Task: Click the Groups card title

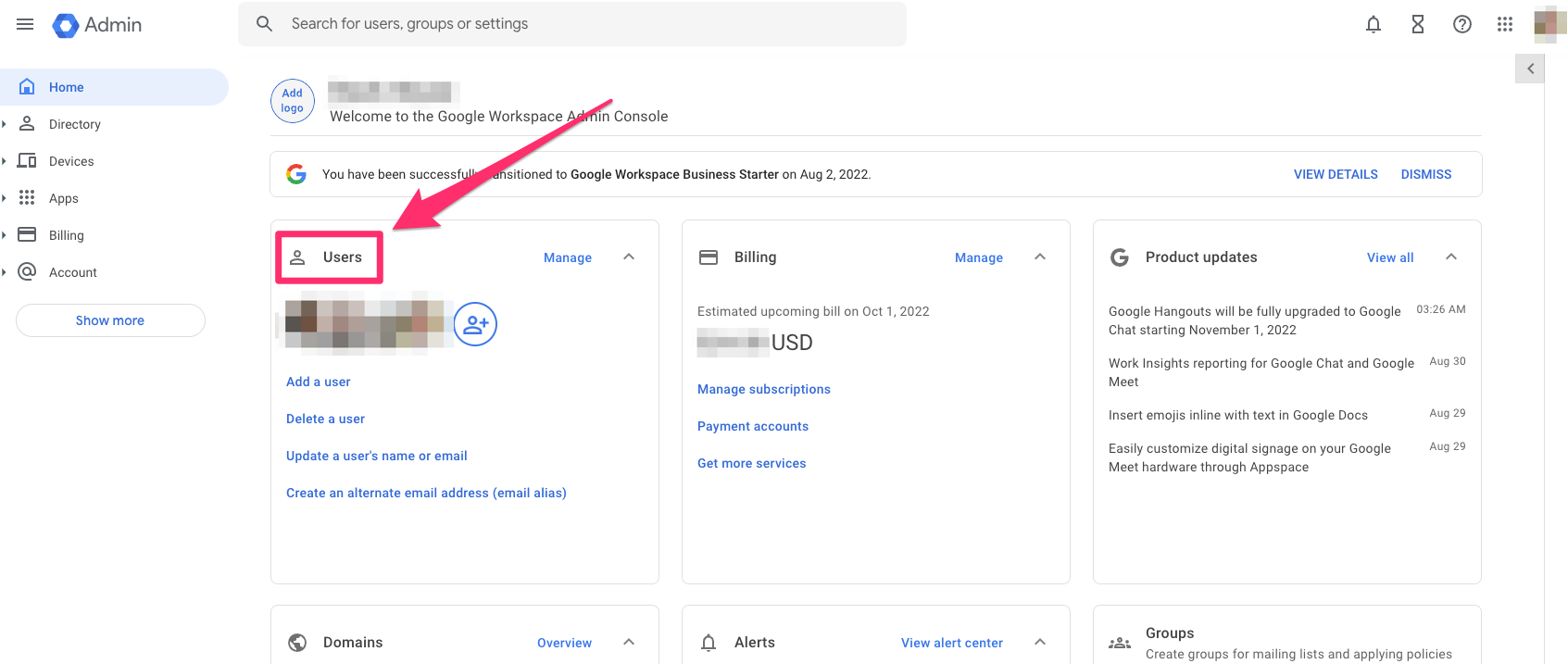Action: [x=1170, y=633]
